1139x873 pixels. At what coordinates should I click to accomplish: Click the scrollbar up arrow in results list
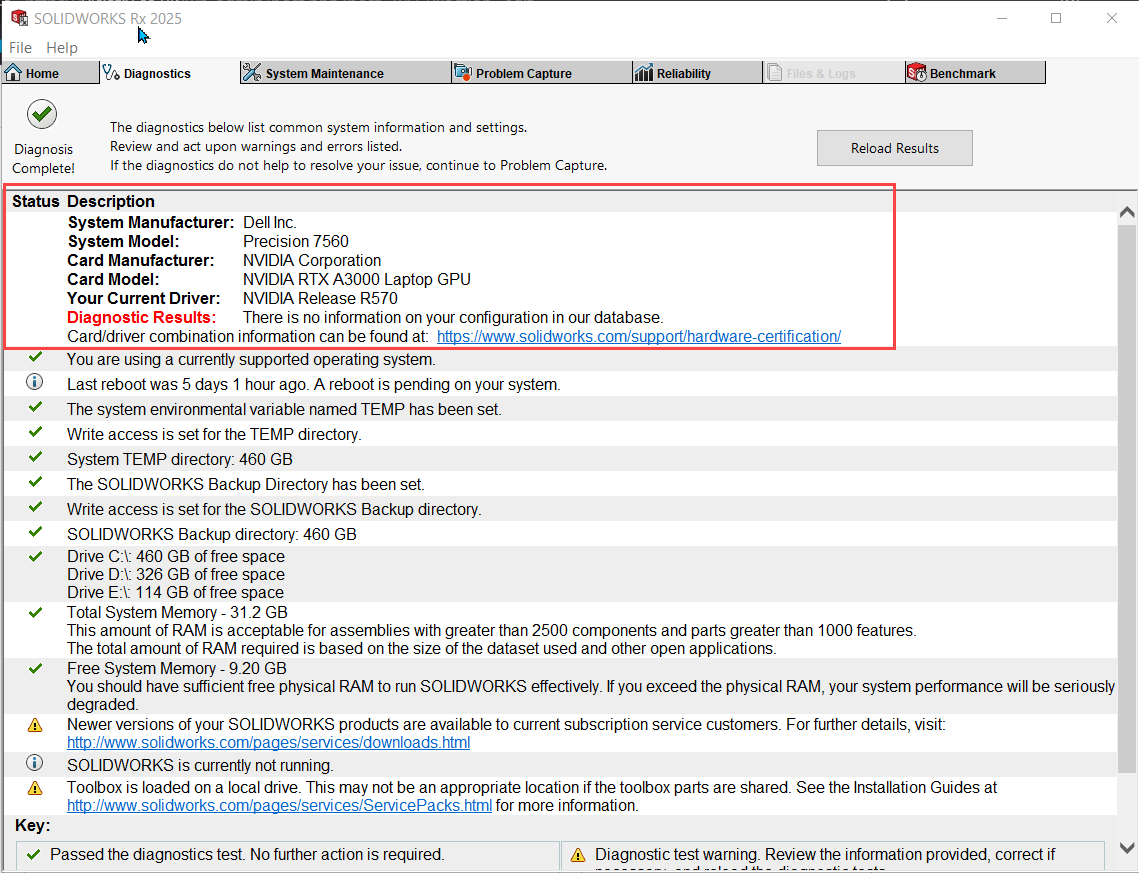pos(1127,213)
